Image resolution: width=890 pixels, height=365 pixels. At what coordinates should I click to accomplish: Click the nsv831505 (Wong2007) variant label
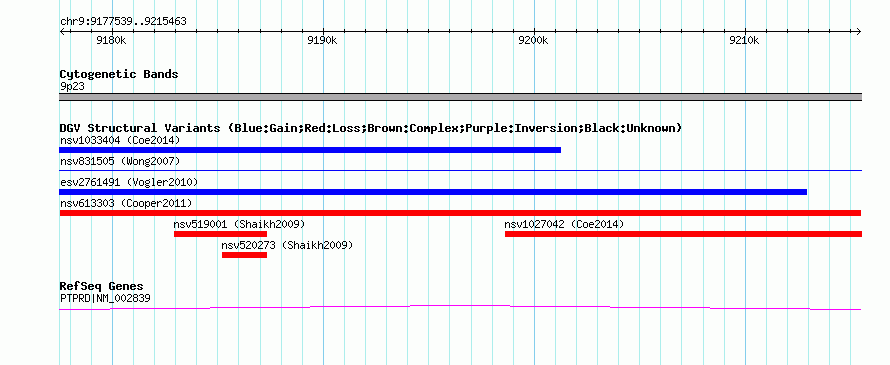(x=120, y=162)
